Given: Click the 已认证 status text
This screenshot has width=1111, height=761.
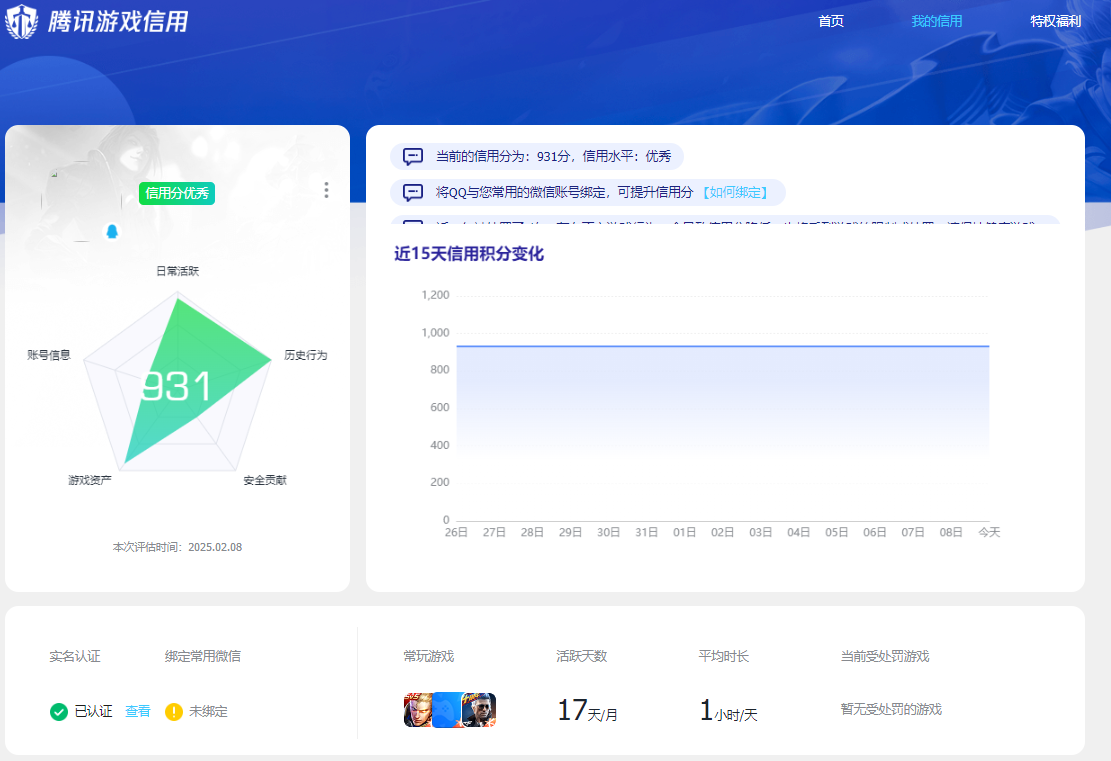Looking at the screenshot, I should tap(94, 711).
